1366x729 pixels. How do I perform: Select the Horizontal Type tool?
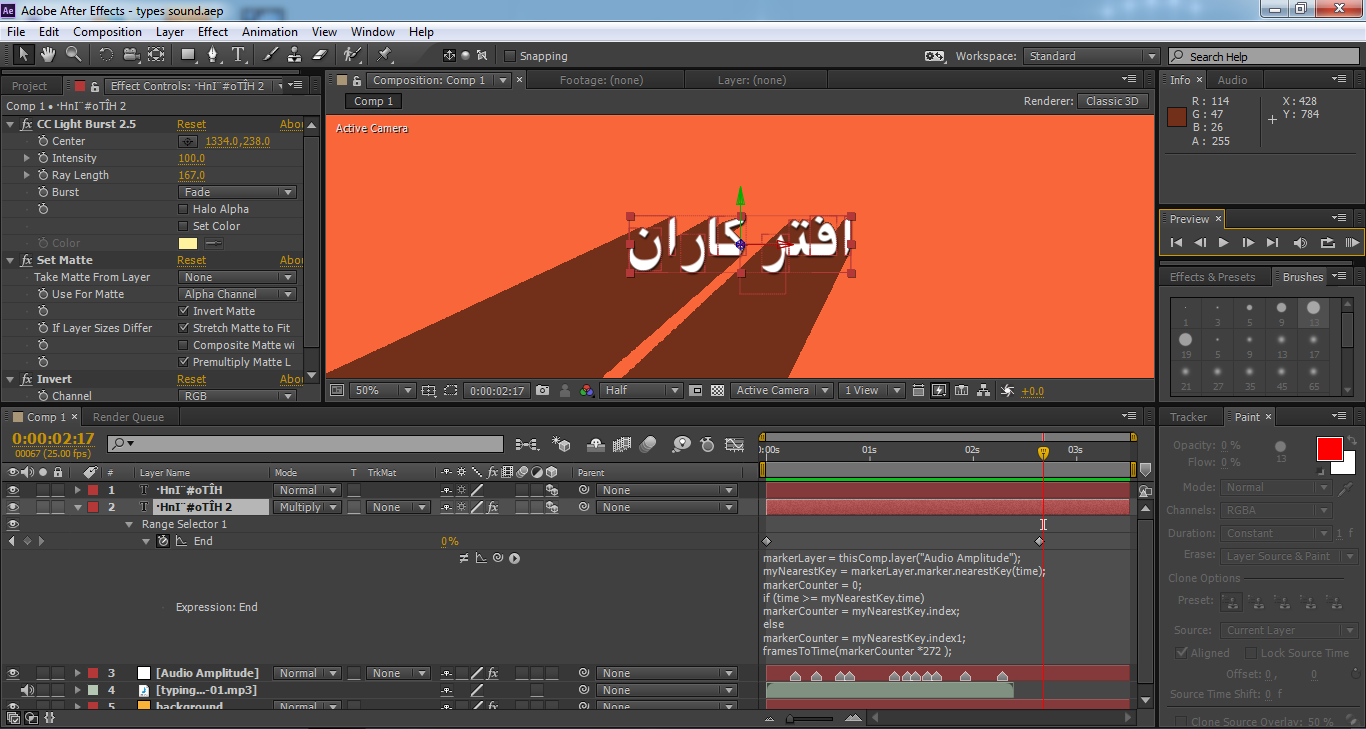click(238, 55)
